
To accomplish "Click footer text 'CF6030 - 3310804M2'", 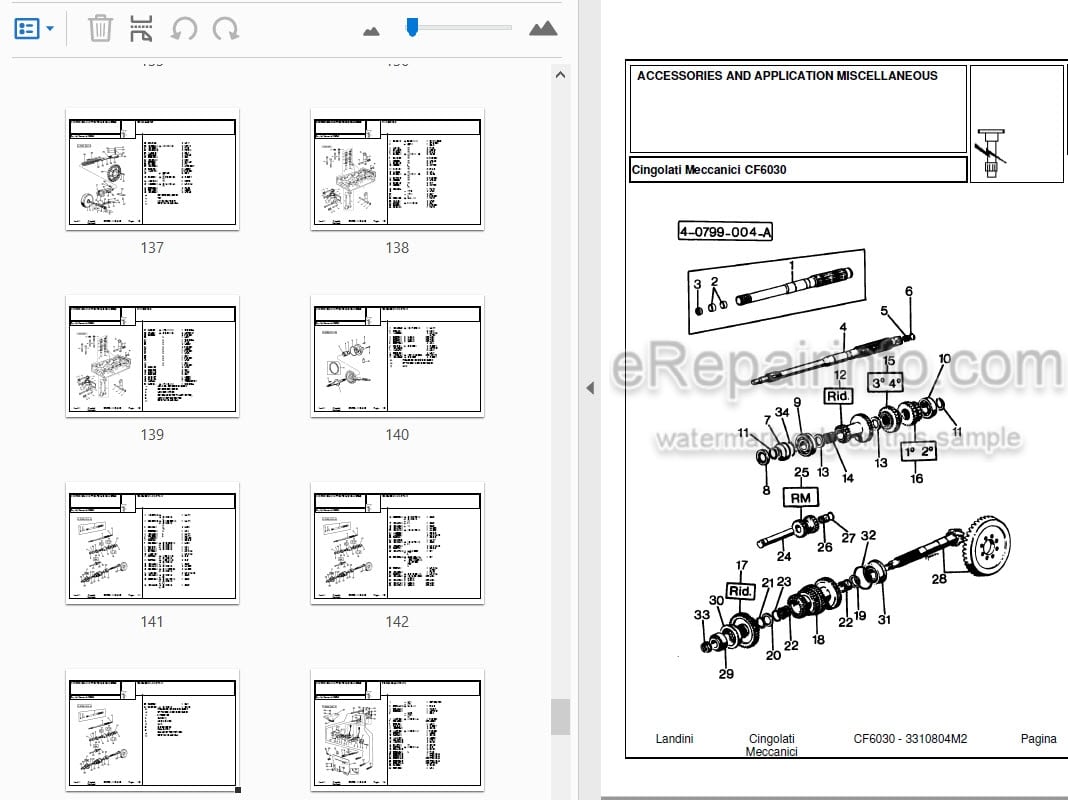I will 910,739.
